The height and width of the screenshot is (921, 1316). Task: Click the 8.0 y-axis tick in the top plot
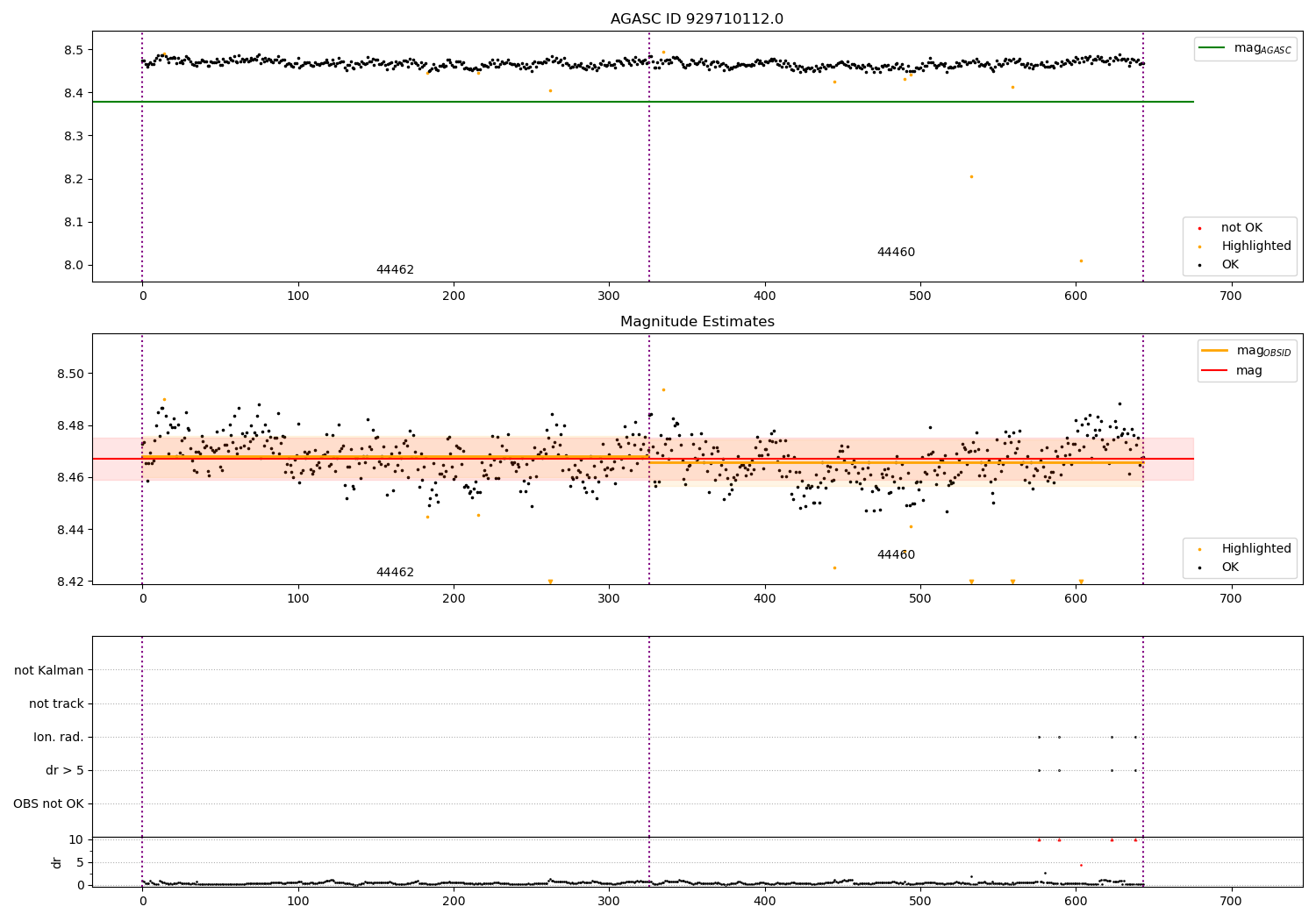[x=74, y=266]
